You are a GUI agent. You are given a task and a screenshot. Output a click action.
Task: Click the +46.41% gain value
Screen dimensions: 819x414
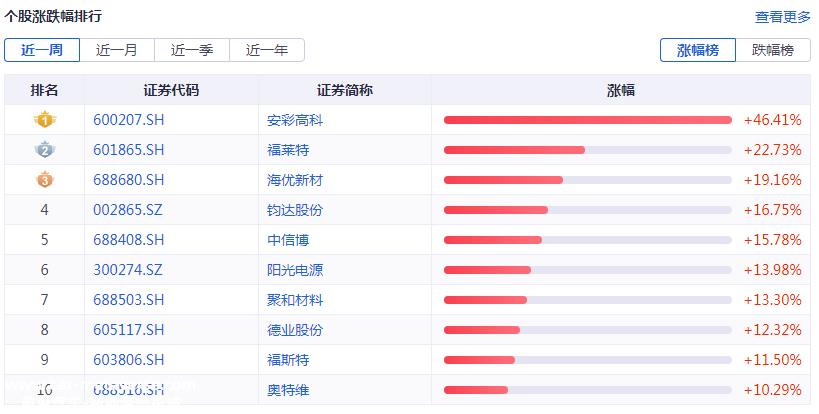tap(773, 120)
